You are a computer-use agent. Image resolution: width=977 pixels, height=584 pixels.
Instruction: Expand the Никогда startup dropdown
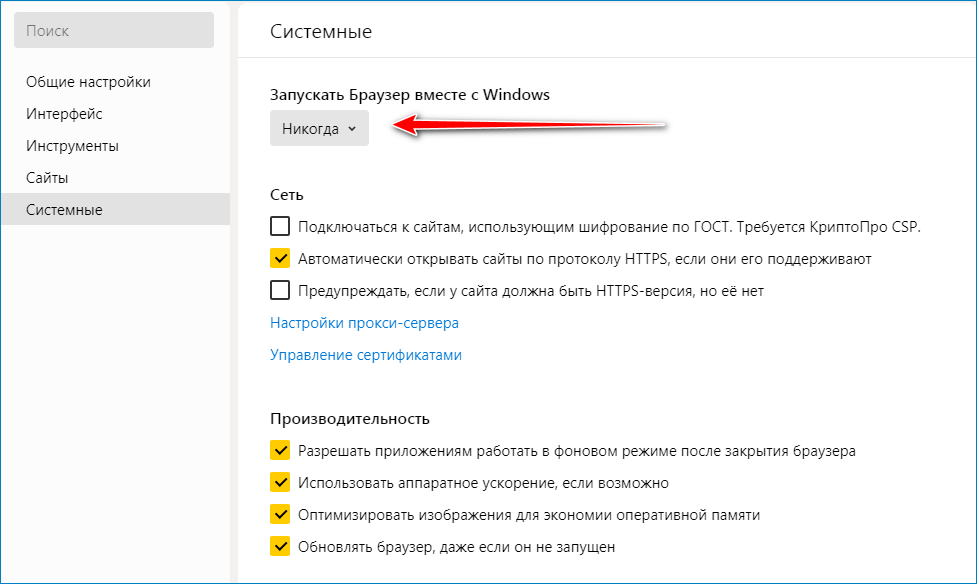(319, 129)
